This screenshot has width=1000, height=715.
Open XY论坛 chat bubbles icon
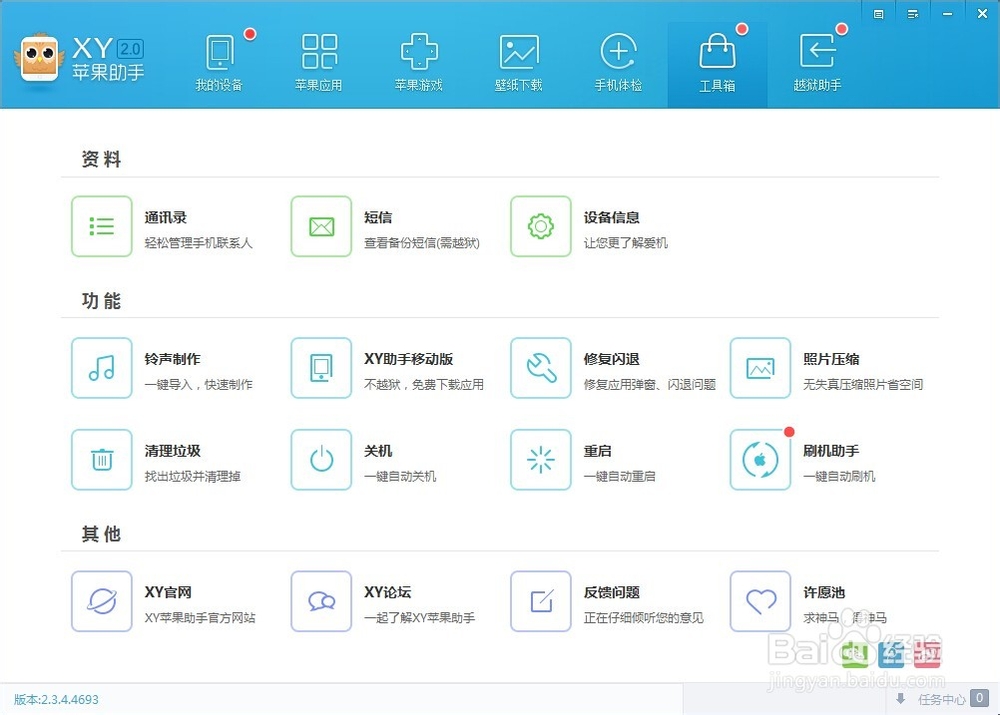pos(321,601)
